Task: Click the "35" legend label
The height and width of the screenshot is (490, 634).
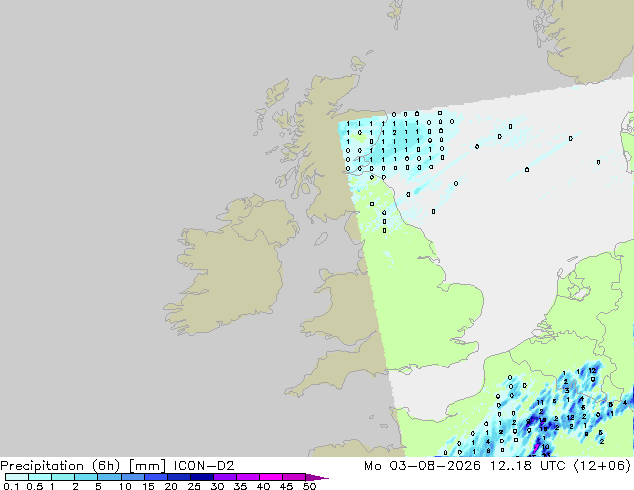Action: point(240,486)
